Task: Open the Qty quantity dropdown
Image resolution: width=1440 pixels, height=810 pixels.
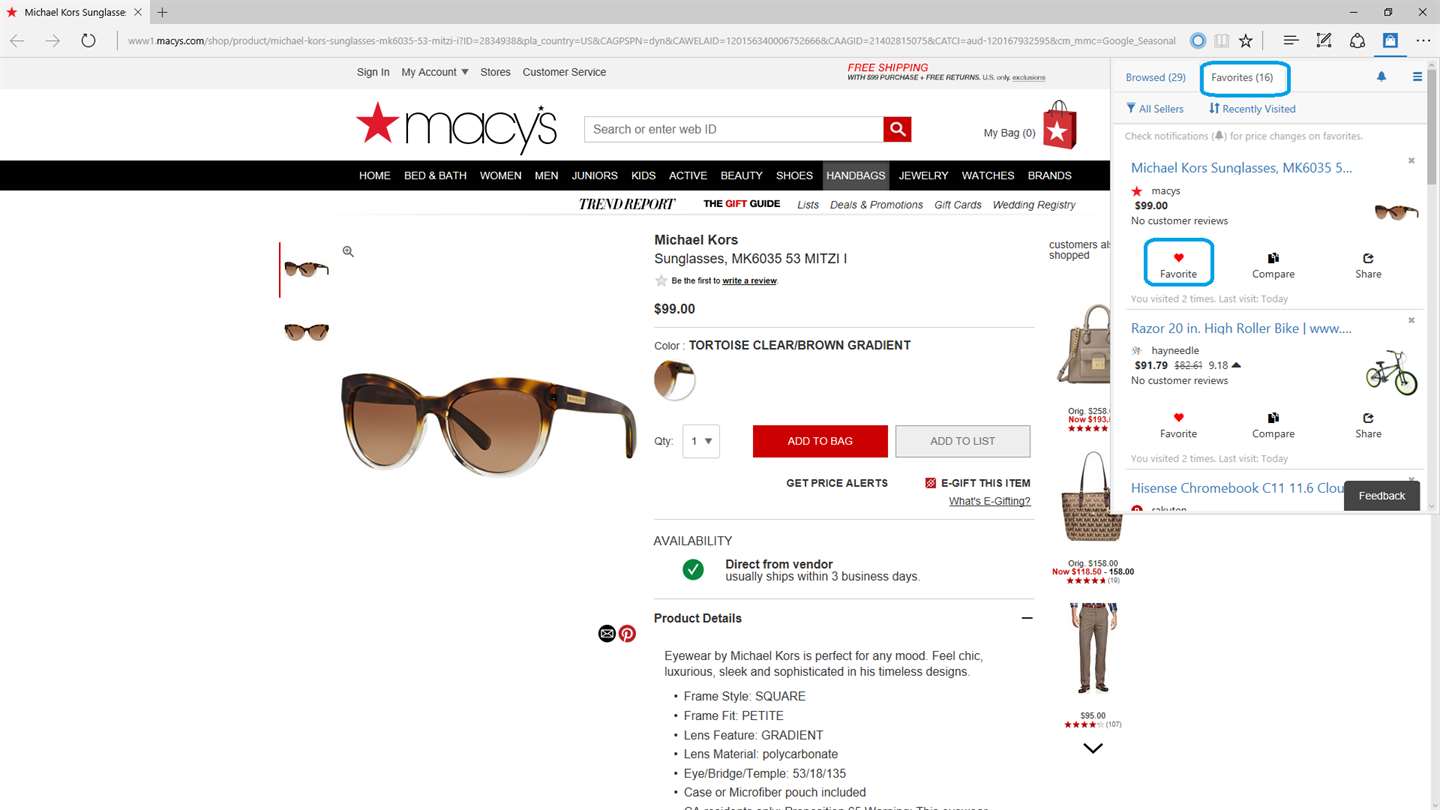Action: pyautogui.click(x=701, y=441)
